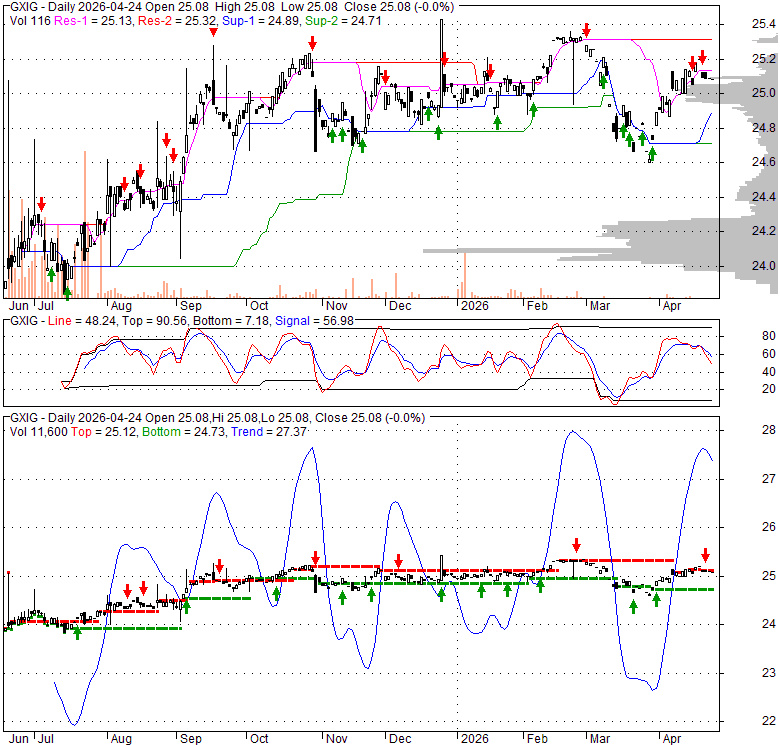Click the Oct label on the bottom chart axis
Image resolution: width=780 pixels, height=745 pixels.
(x=258, y=739)
